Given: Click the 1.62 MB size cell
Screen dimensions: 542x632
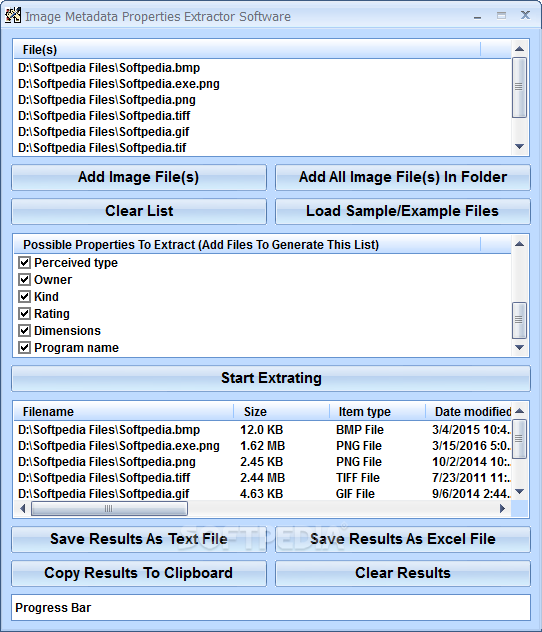Looking at the screenshot, I should tap(262, 446).
